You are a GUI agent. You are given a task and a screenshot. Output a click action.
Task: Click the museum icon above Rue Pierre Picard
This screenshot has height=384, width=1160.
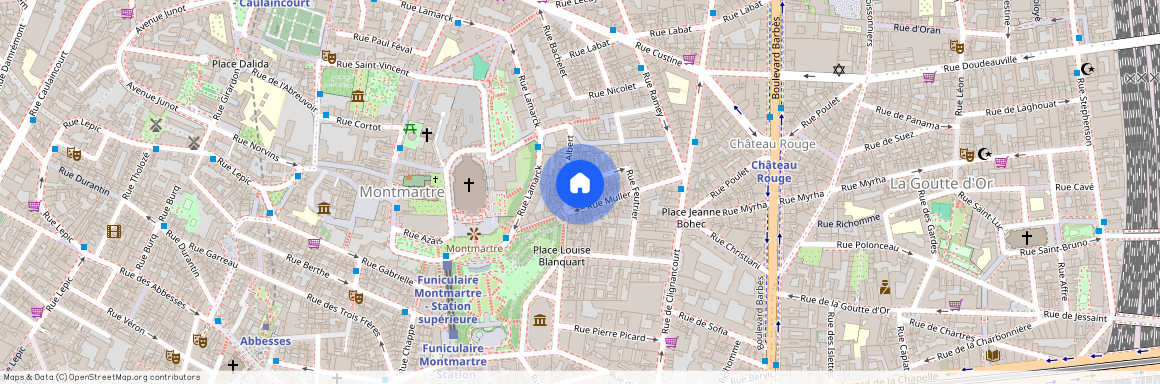[x=540, y=320]
